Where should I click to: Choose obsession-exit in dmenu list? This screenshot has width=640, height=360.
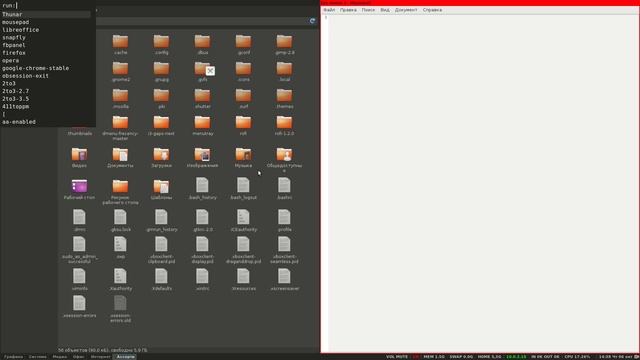[25, 76]
